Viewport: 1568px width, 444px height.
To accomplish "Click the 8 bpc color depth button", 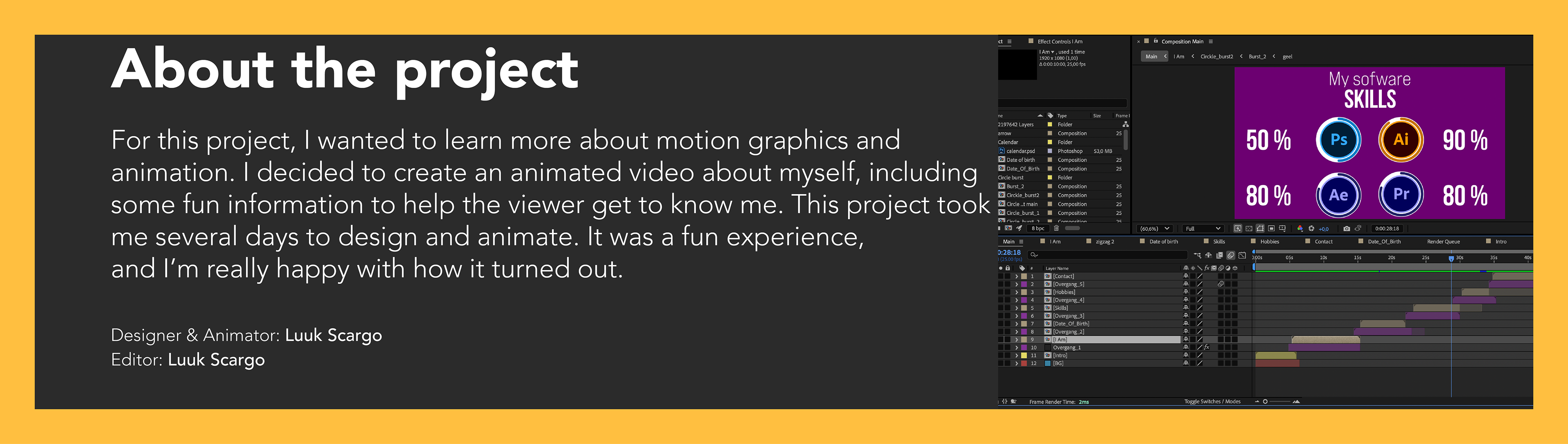I will click(x=1038, y=229).
